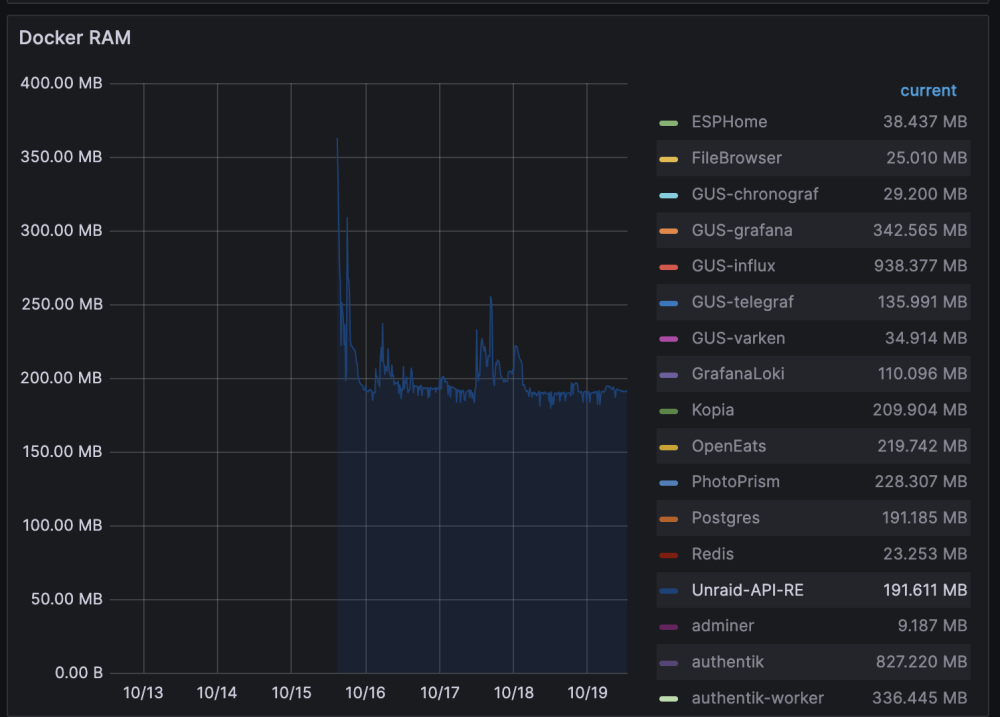The height and width of the screenshot is (717, 1000).
Task: Click the 938.377 MB GUS-influx value
Action: coord(920,266)
